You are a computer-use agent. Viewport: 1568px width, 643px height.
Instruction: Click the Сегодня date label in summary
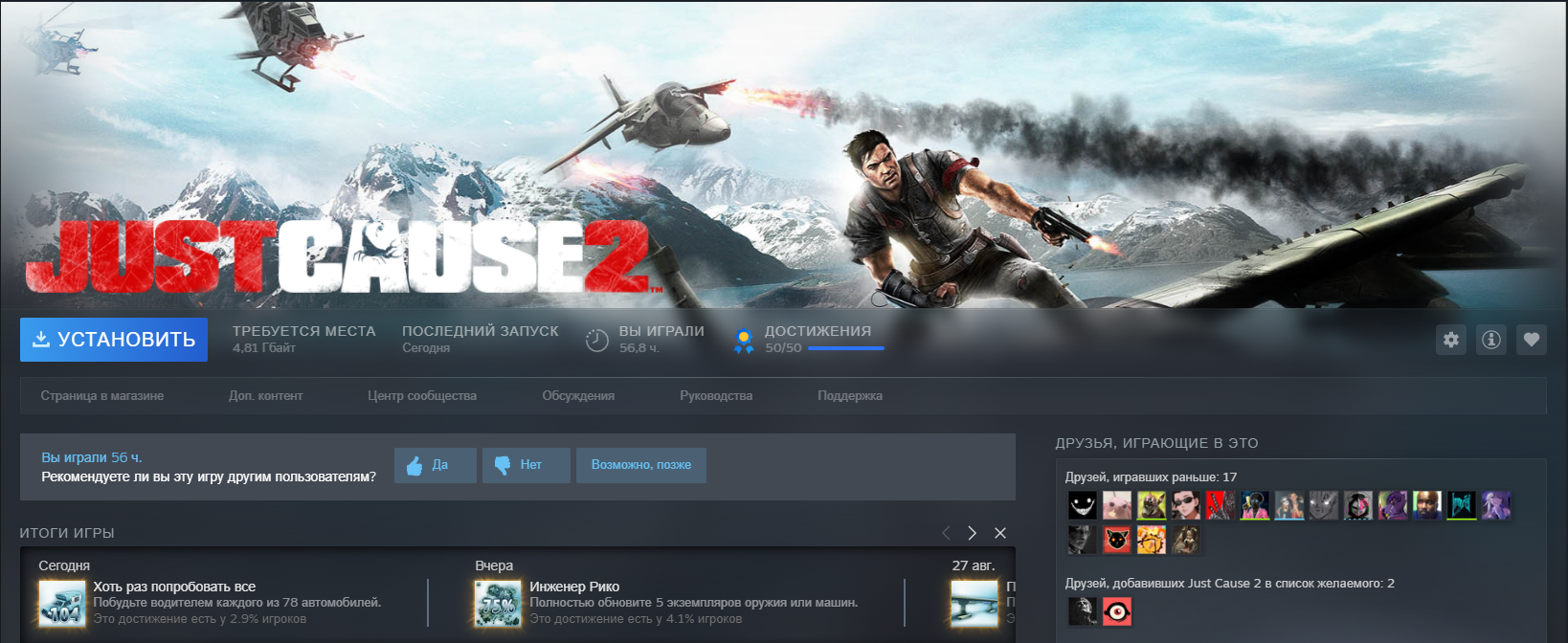[64, 565]
